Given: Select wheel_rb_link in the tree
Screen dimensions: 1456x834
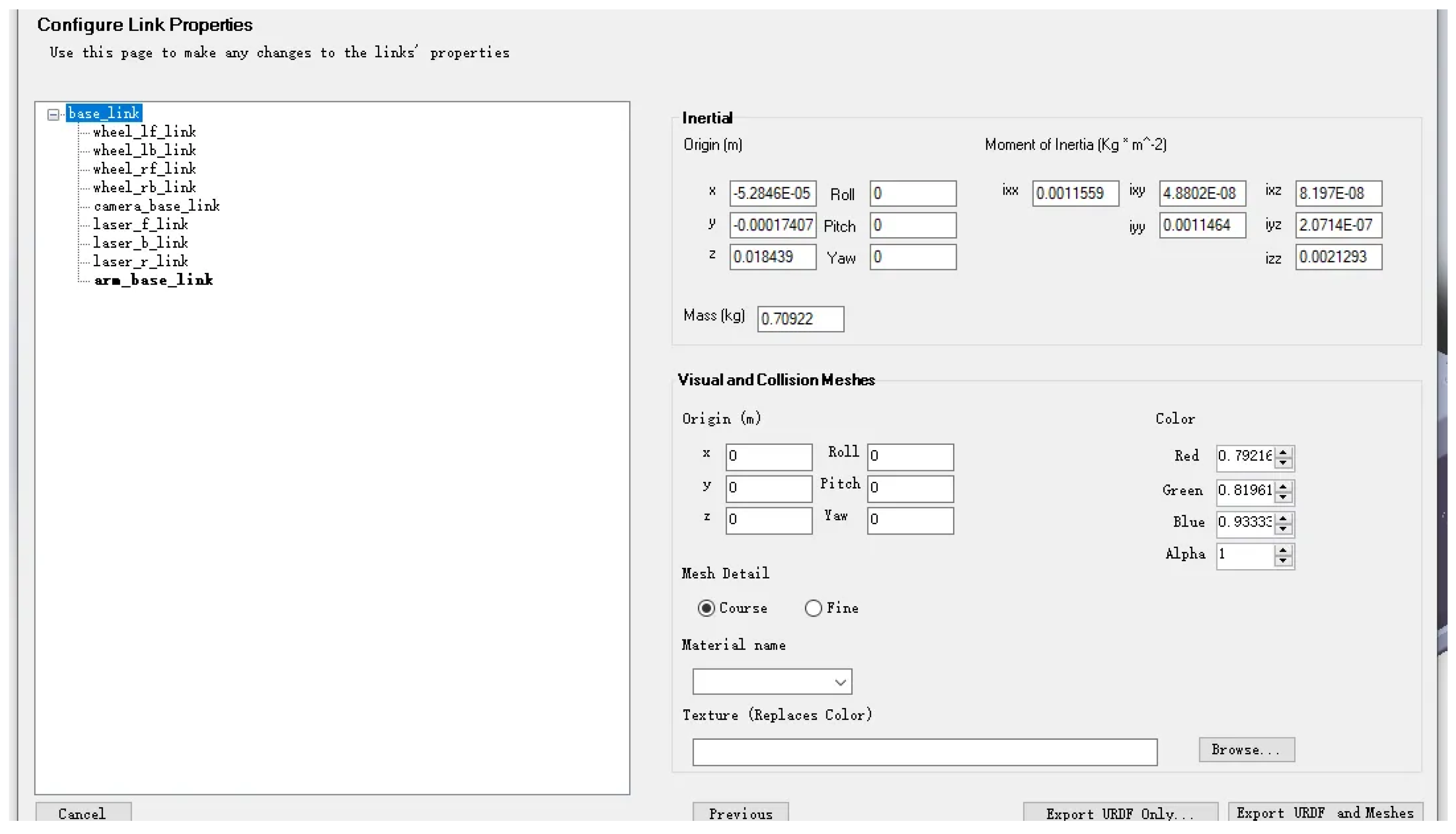Looking at the screenshot, I should [144, 188].
